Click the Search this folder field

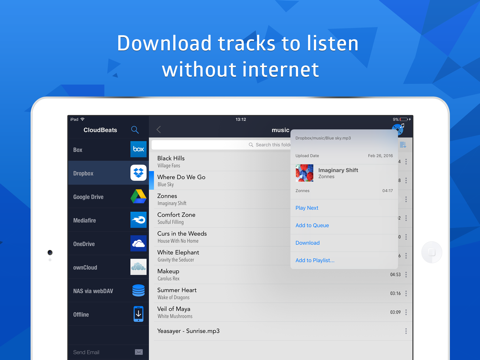pyautogui.click(x=221, y=145)
